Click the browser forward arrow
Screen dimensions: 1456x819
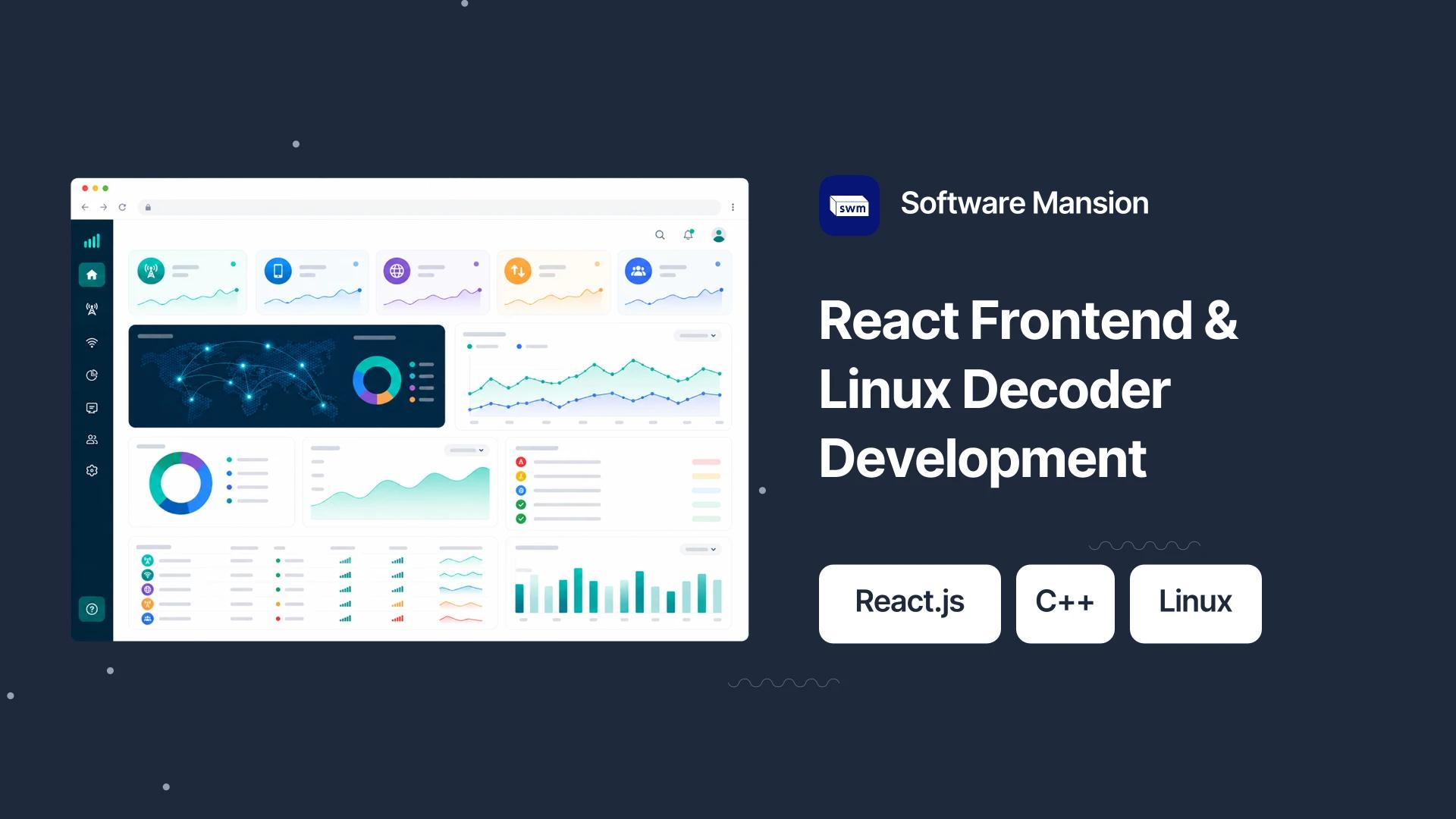[x=104, y=207]
